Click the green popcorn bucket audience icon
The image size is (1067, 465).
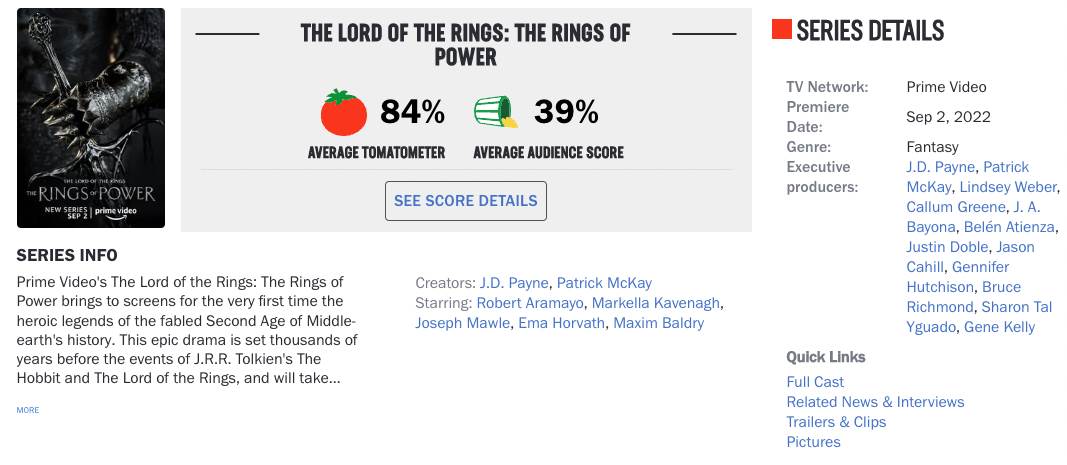coord(495,113)
